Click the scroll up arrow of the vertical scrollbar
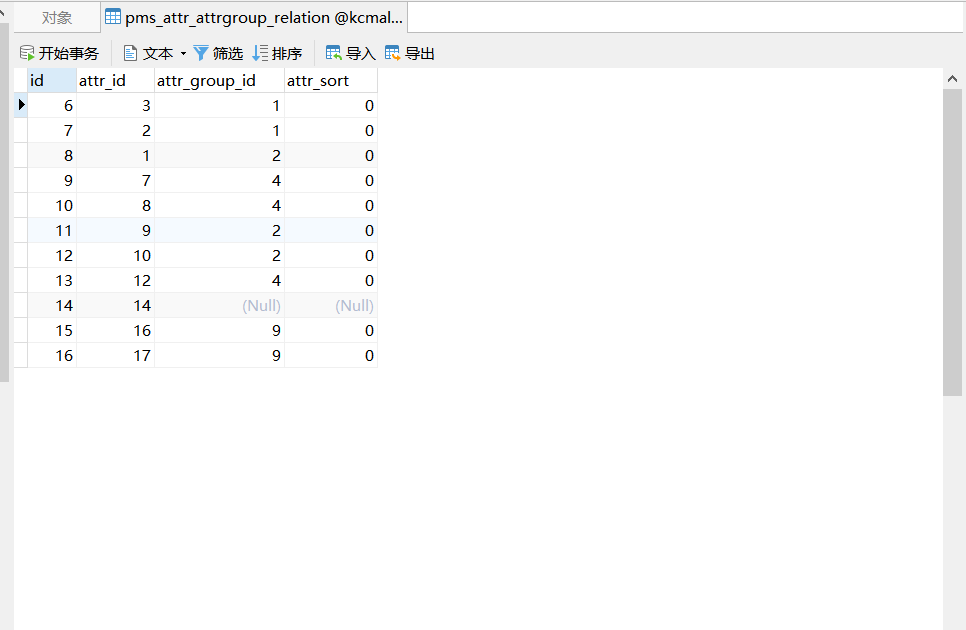The width and height of the screenshot is (966, 630). (952, 78)
